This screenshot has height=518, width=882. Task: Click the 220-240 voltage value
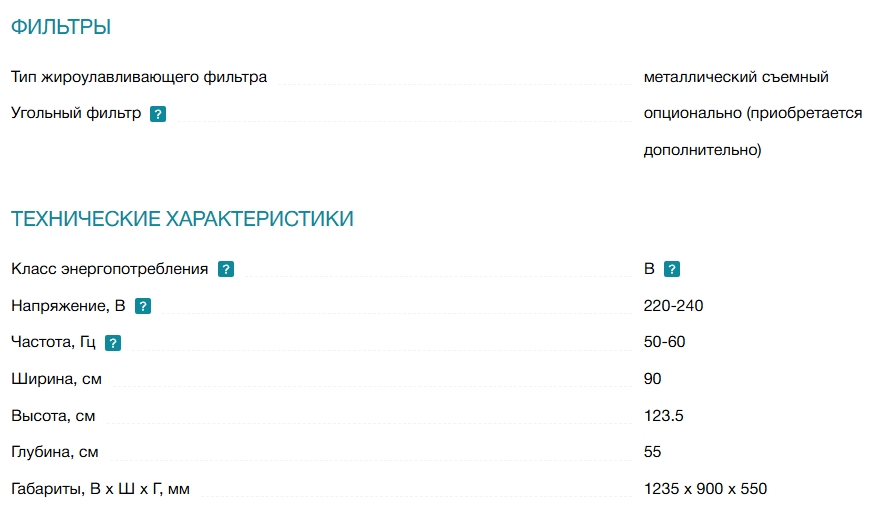pos(673,306)
